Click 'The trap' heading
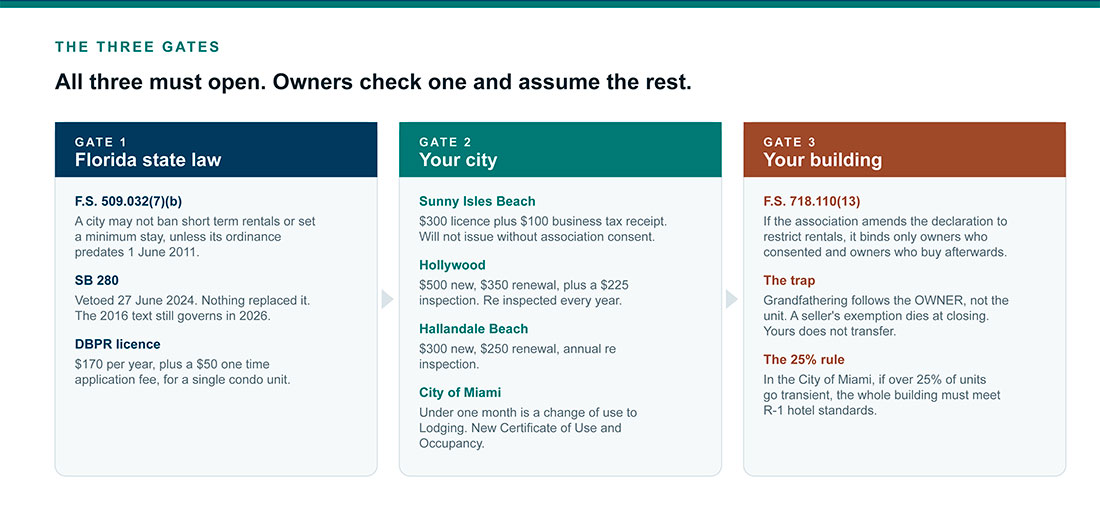The image size is (1100, 515). [x=789, y=281]
